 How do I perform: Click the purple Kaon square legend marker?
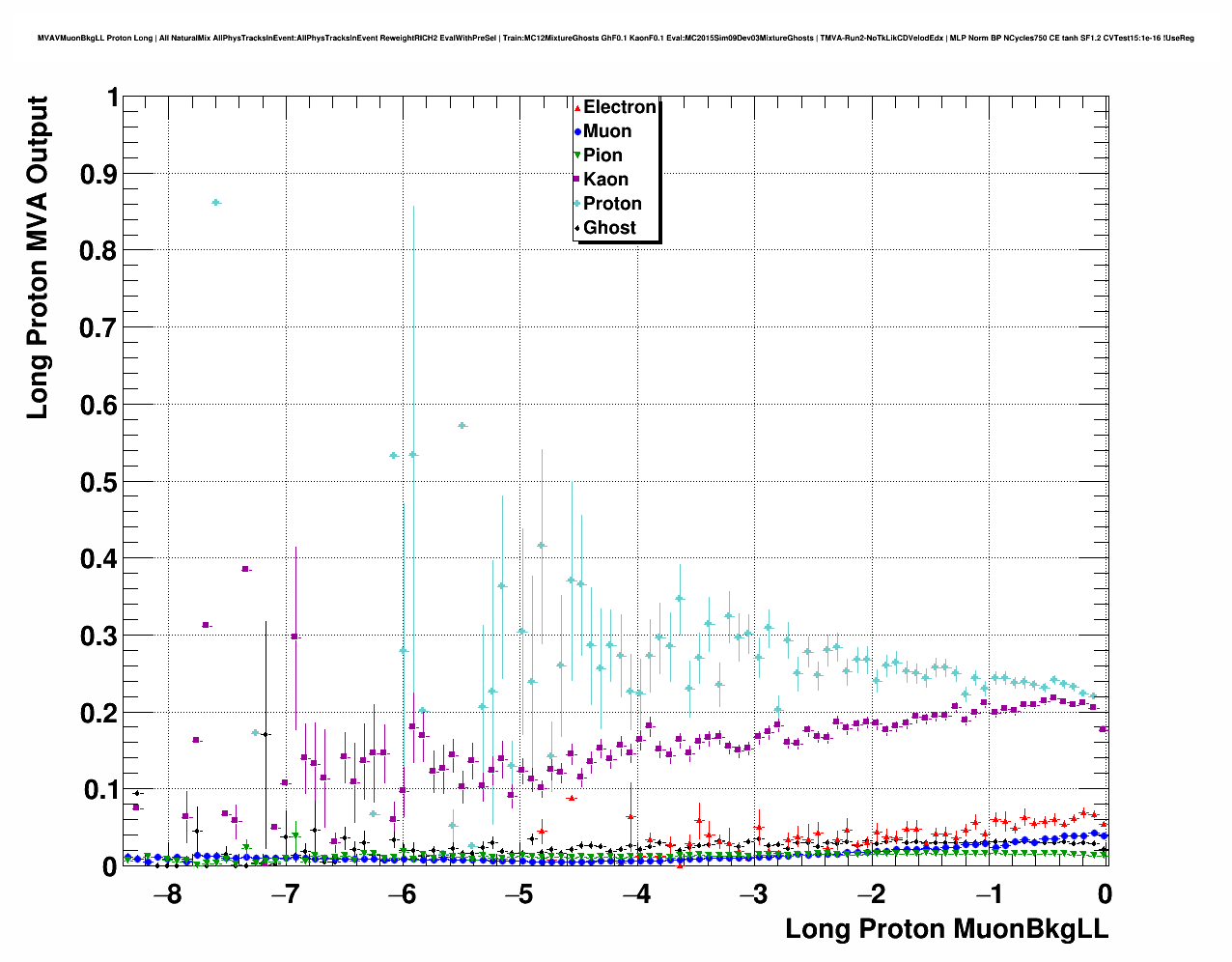tap(577, 180)
